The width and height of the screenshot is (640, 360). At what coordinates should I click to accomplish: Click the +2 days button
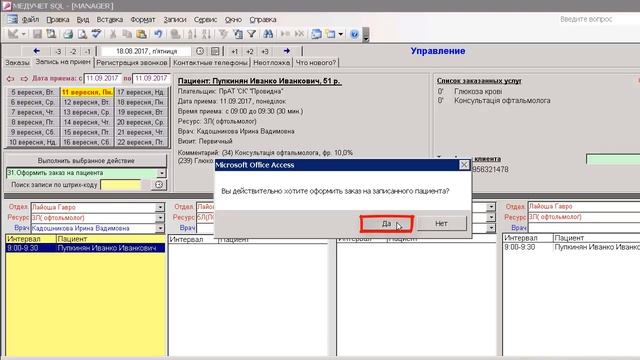point(249,51)
